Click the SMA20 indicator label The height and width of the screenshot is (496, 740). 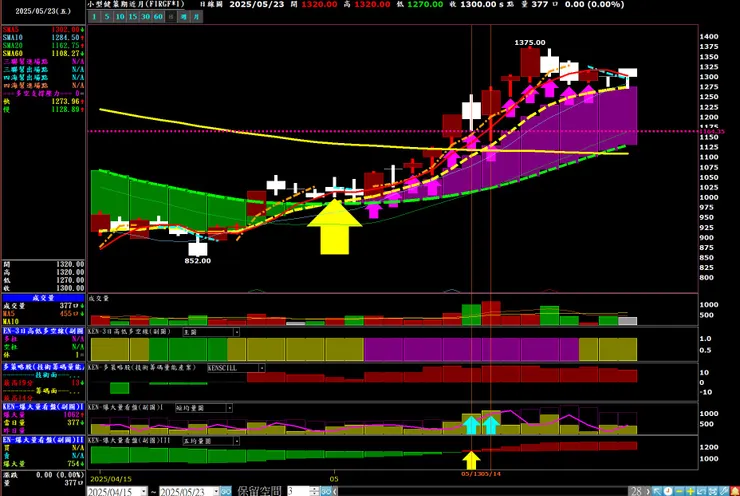(12, 45)
